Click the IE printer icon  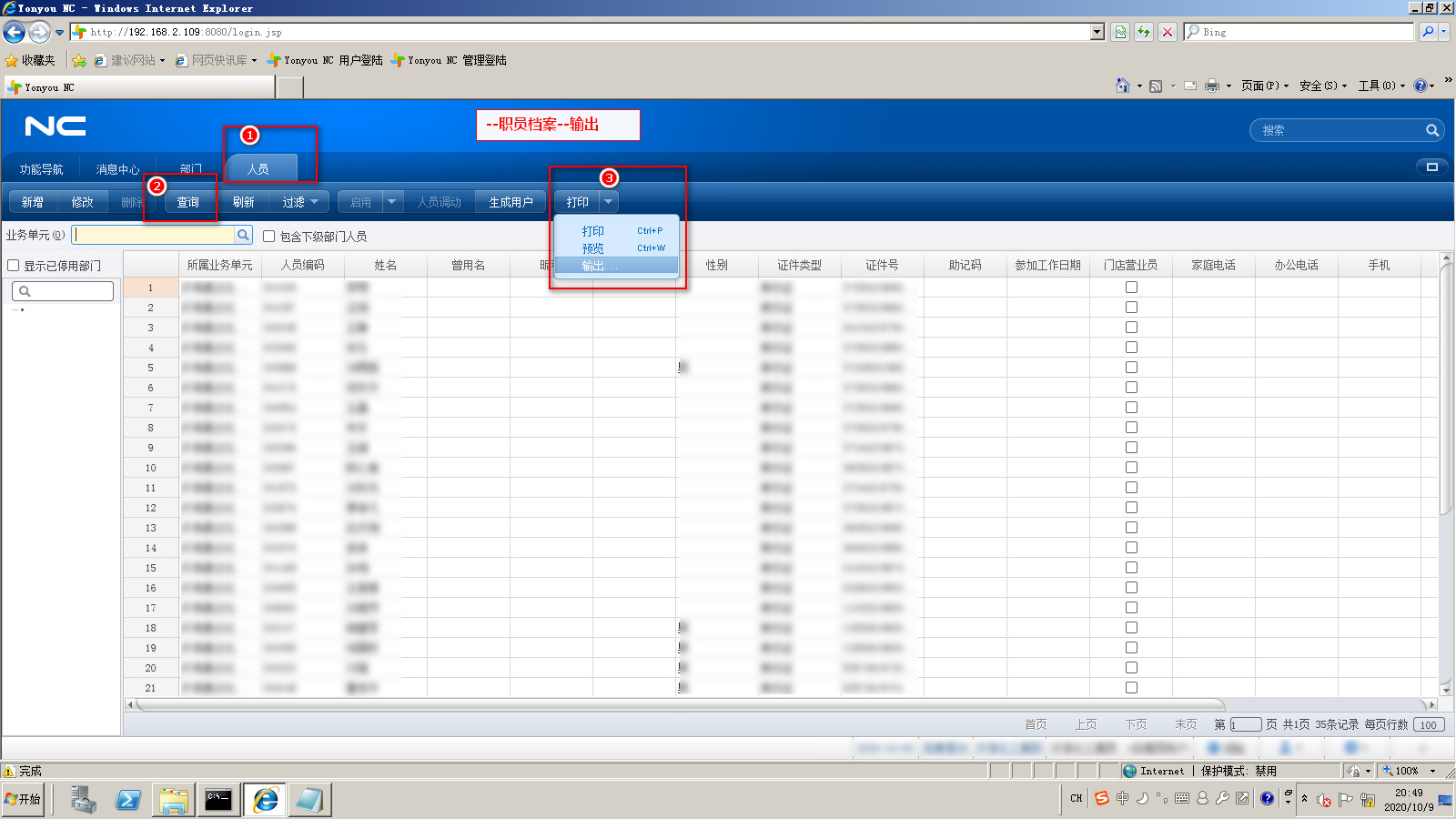tap(1211, 86)
